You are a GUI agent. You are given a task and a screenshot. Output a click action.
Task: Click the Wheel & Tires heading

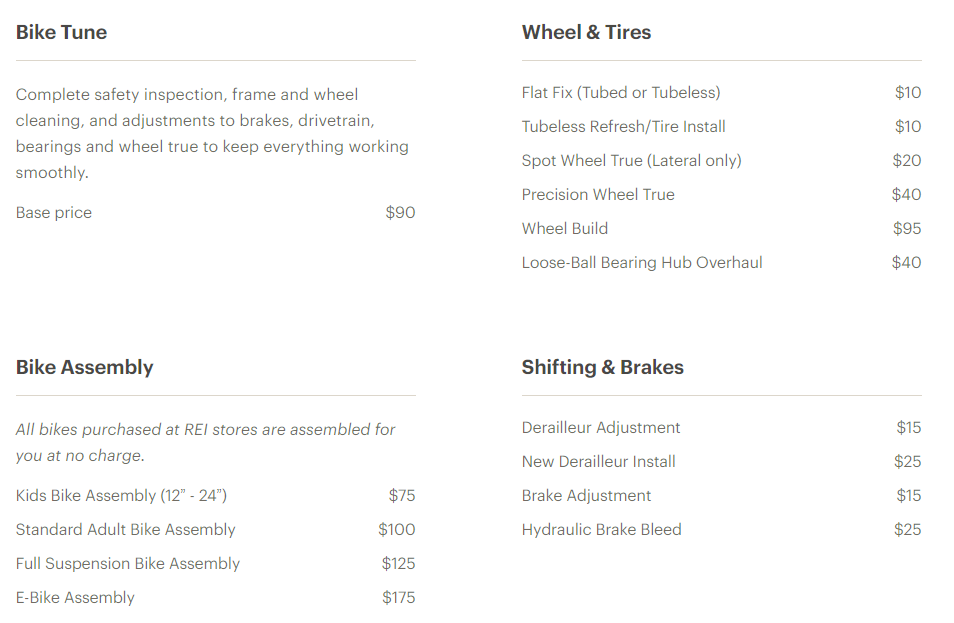[586, 32]
